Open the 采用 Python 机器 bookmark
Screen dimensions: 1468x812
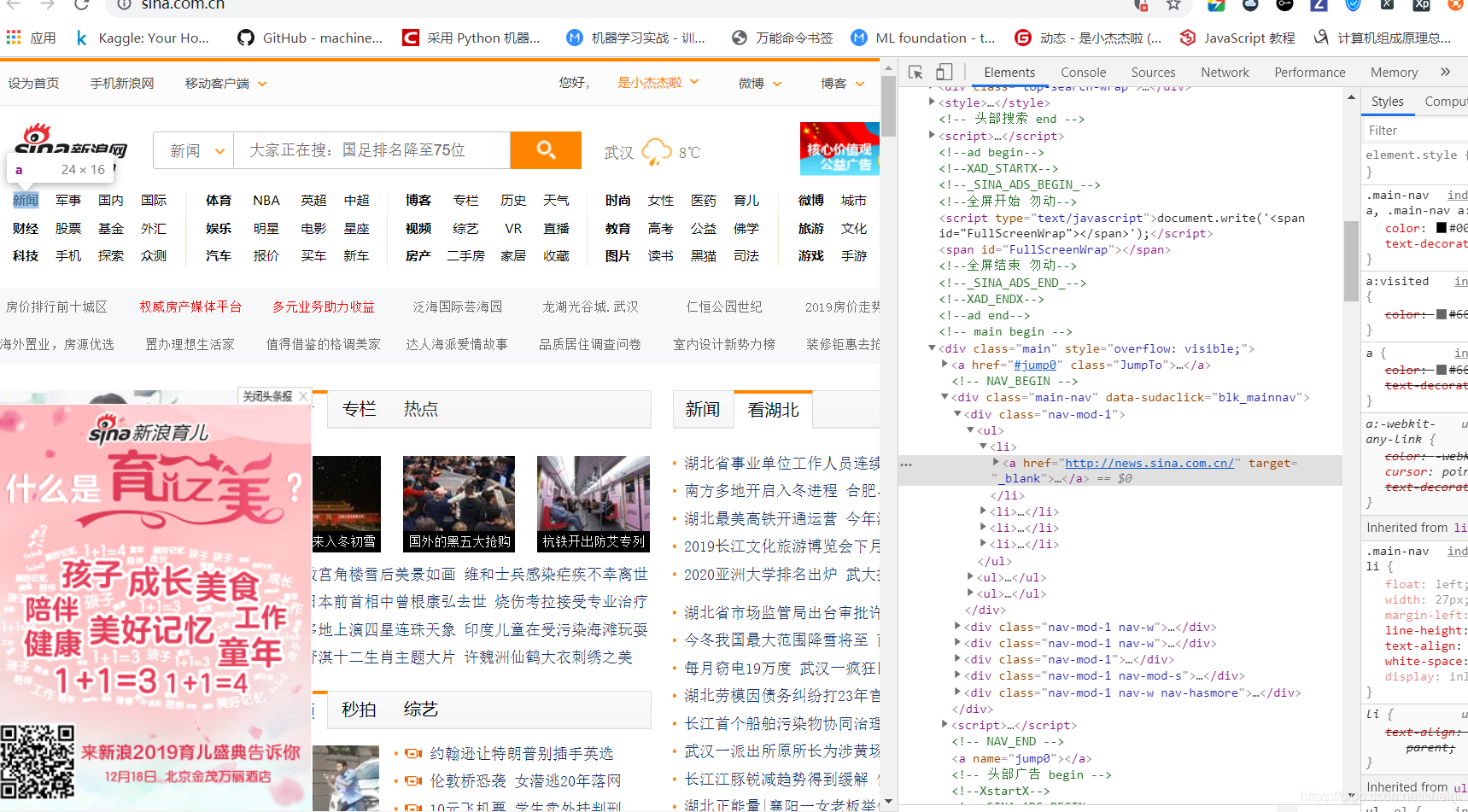pyautogui.click(x=471, y=38)
